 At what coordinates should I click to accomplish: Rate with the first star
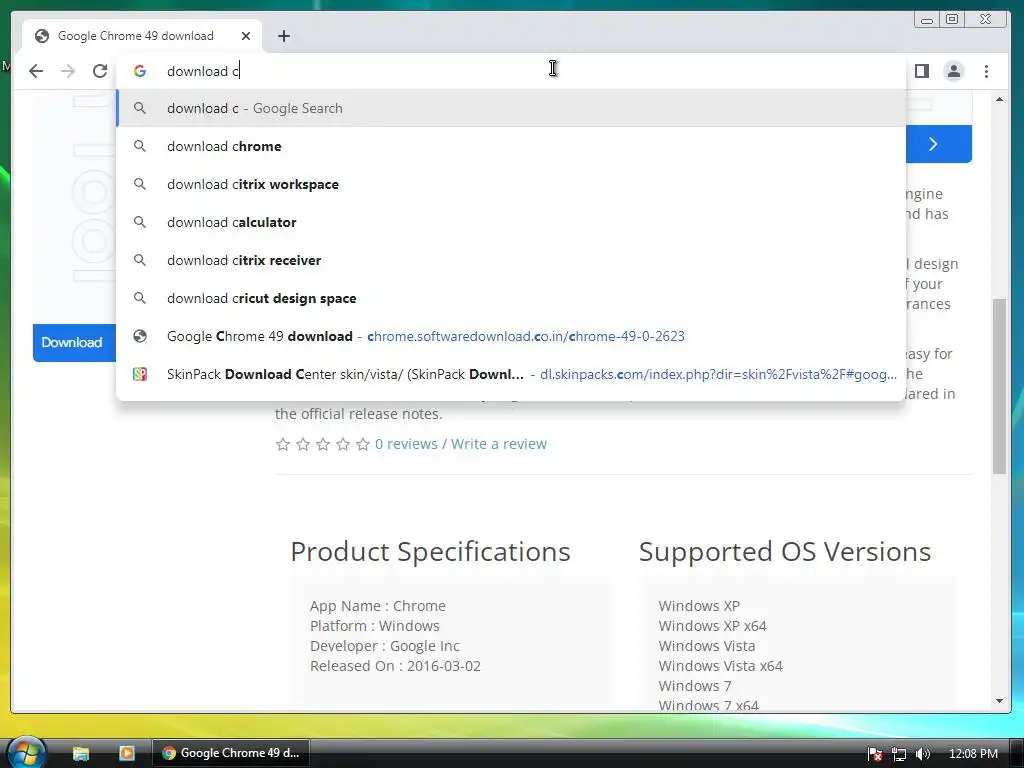tap(283, 444)
